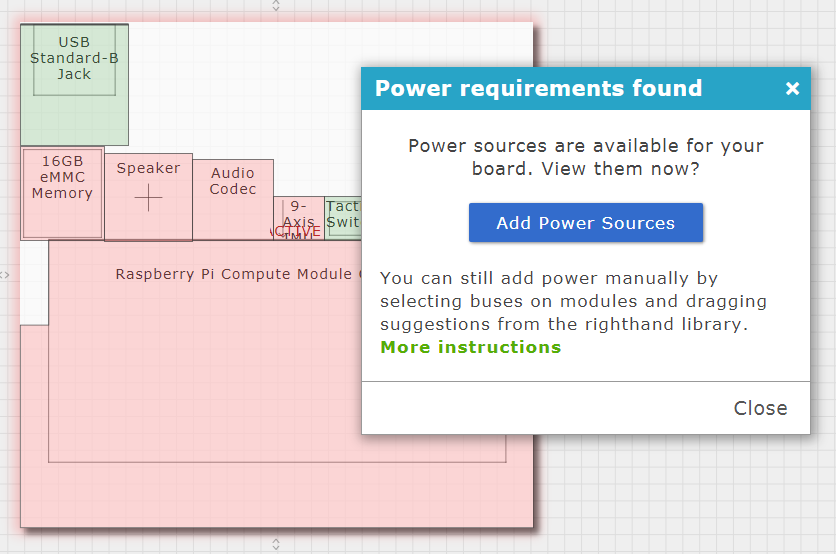
Task: Select the 9-Axis IMU module
Action: (298, 212)
